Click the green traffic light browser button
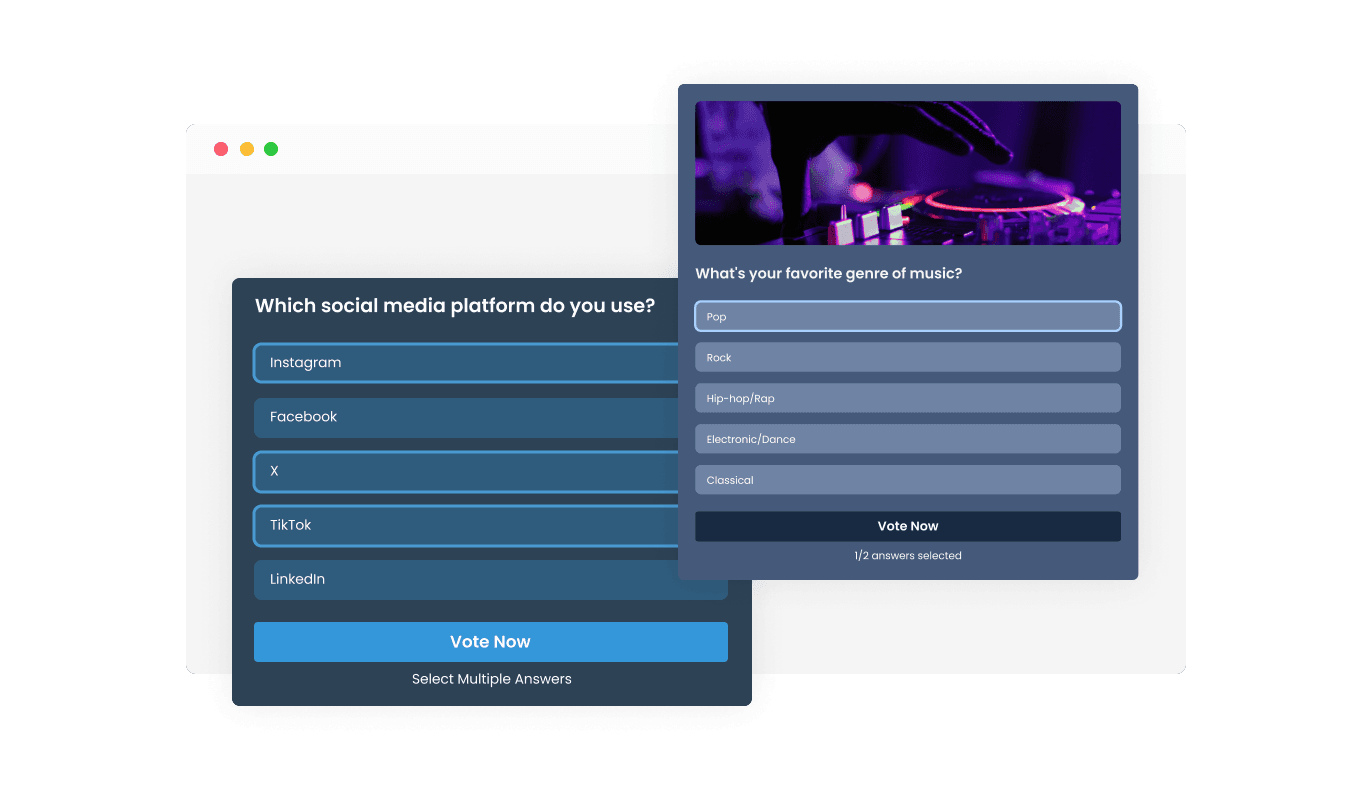The image size is (1370, 800). click(x=270, y=148)
